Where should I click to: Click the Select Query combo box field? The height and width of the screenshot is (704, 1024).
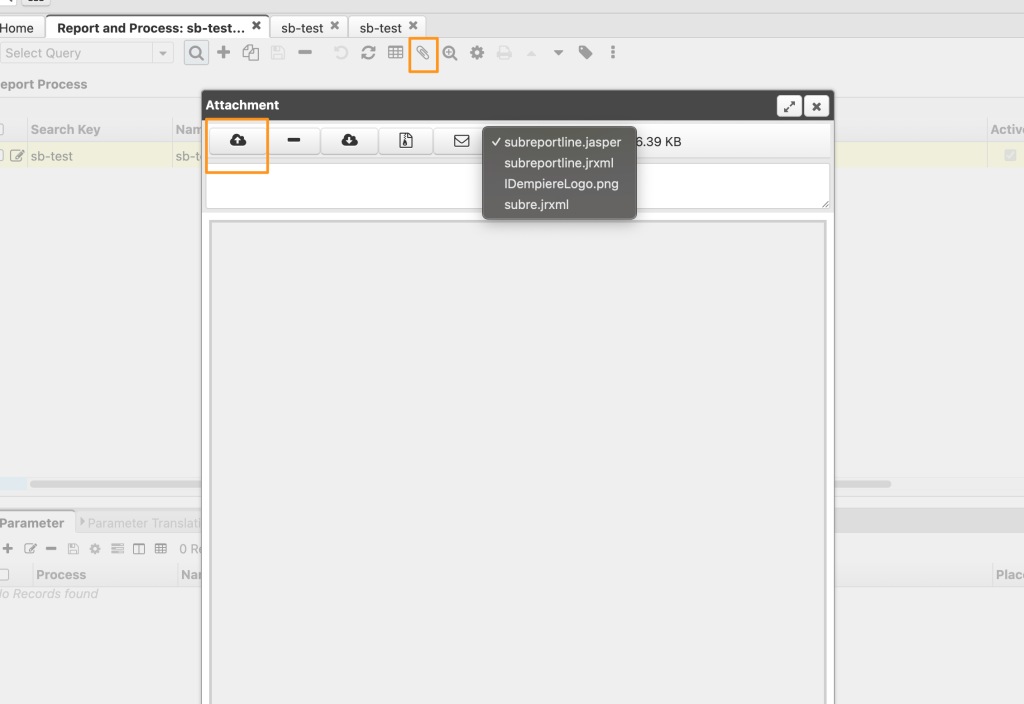point(76,53)
